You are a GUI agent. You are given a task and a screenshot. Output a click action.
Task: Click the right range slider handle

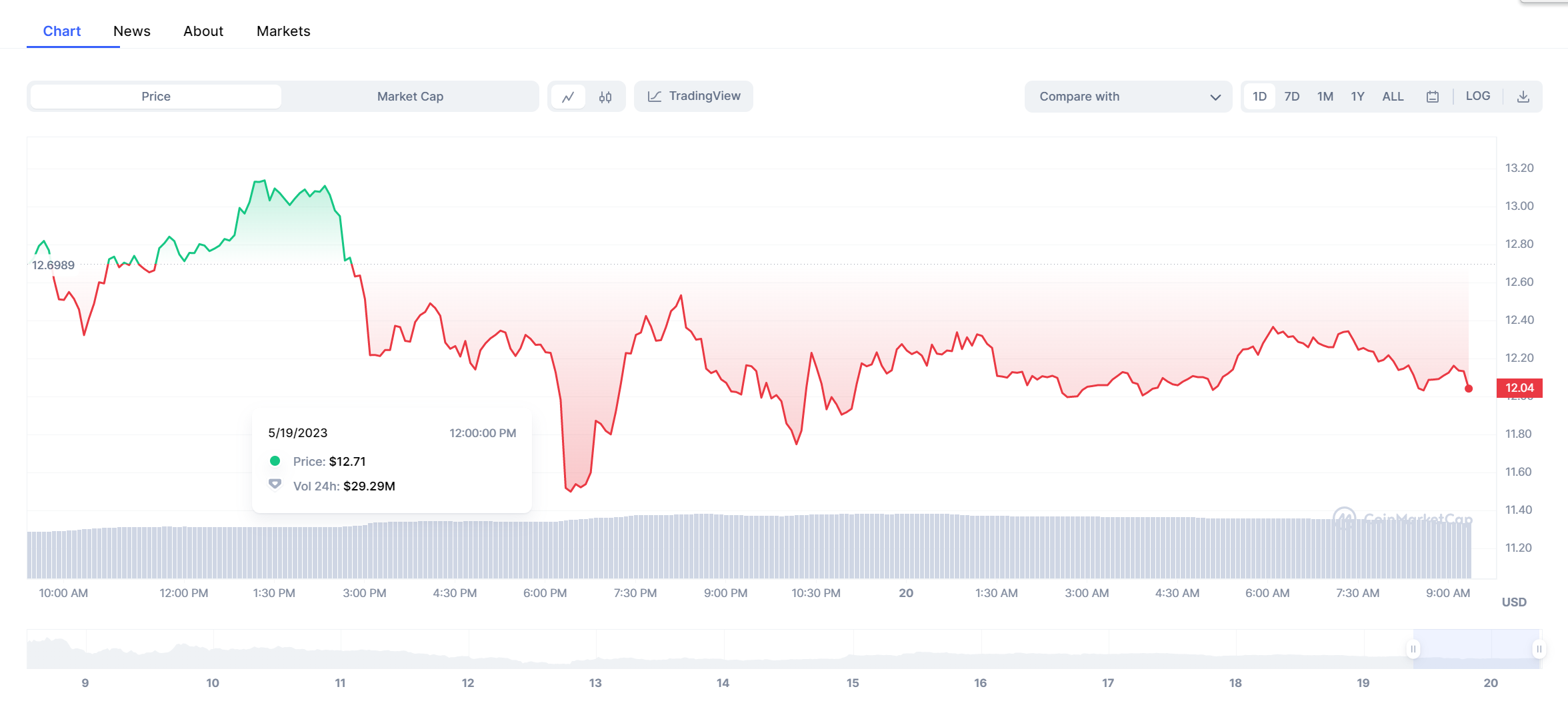click(x=1539, y=649)
